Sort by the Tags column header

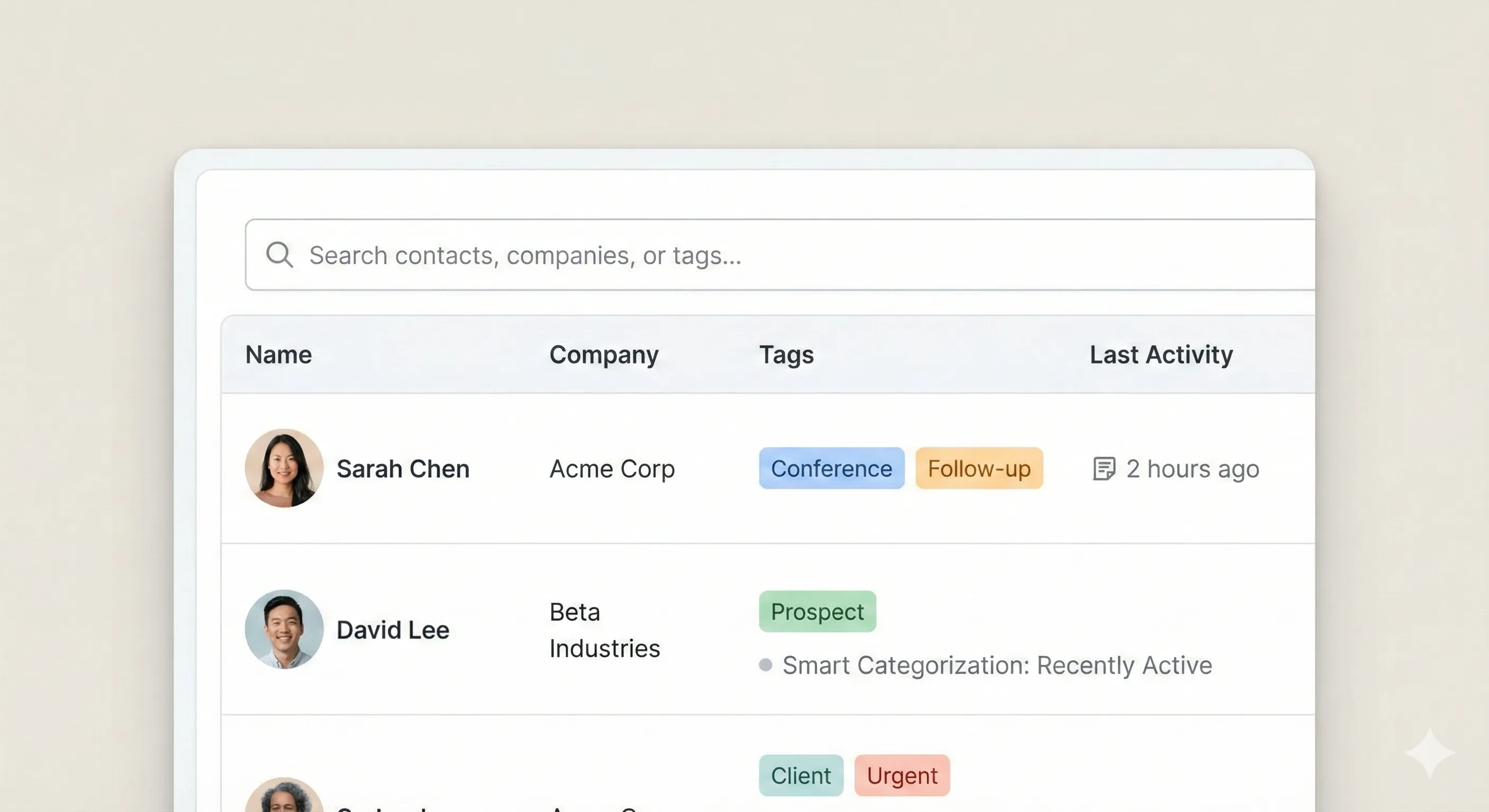tap(786, 354)
